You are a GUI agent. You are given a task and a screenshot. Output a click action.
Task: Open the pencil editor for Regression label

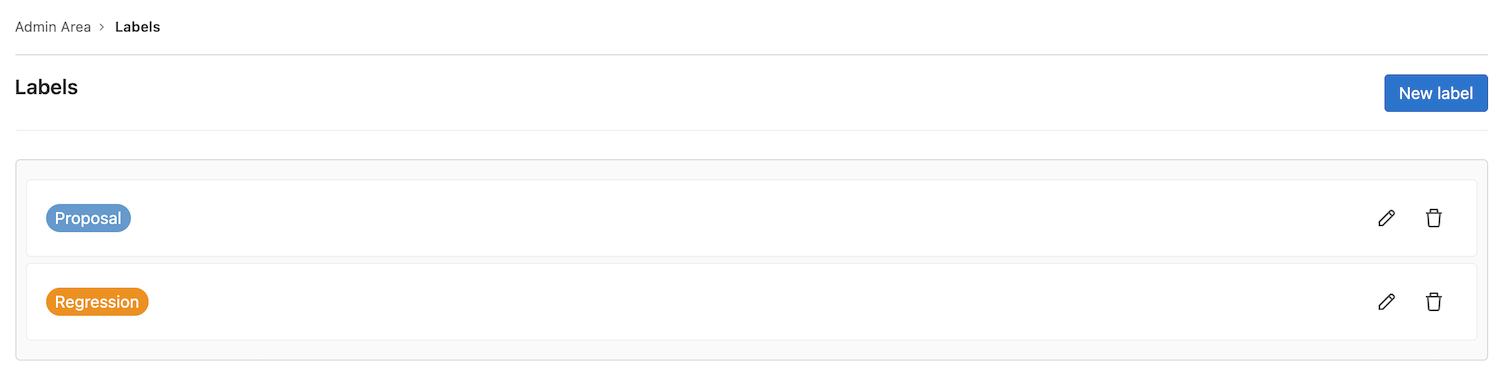(x=1386, y=301)
